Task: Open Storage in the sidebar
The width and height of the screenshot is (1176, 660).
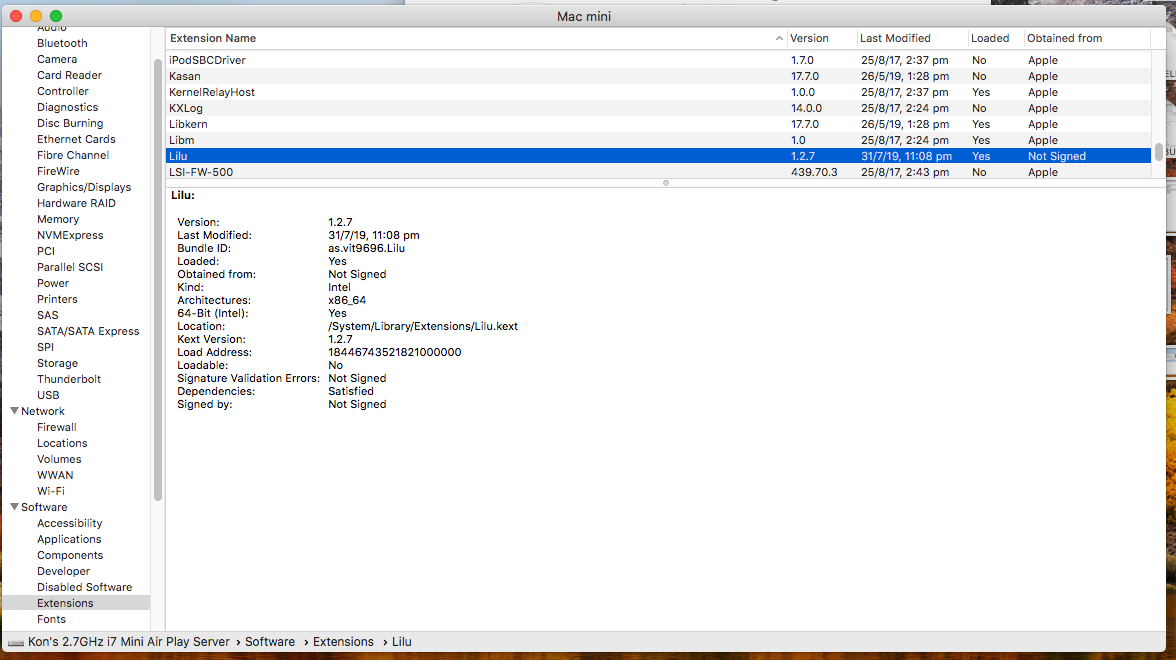Action: point(58,363)
